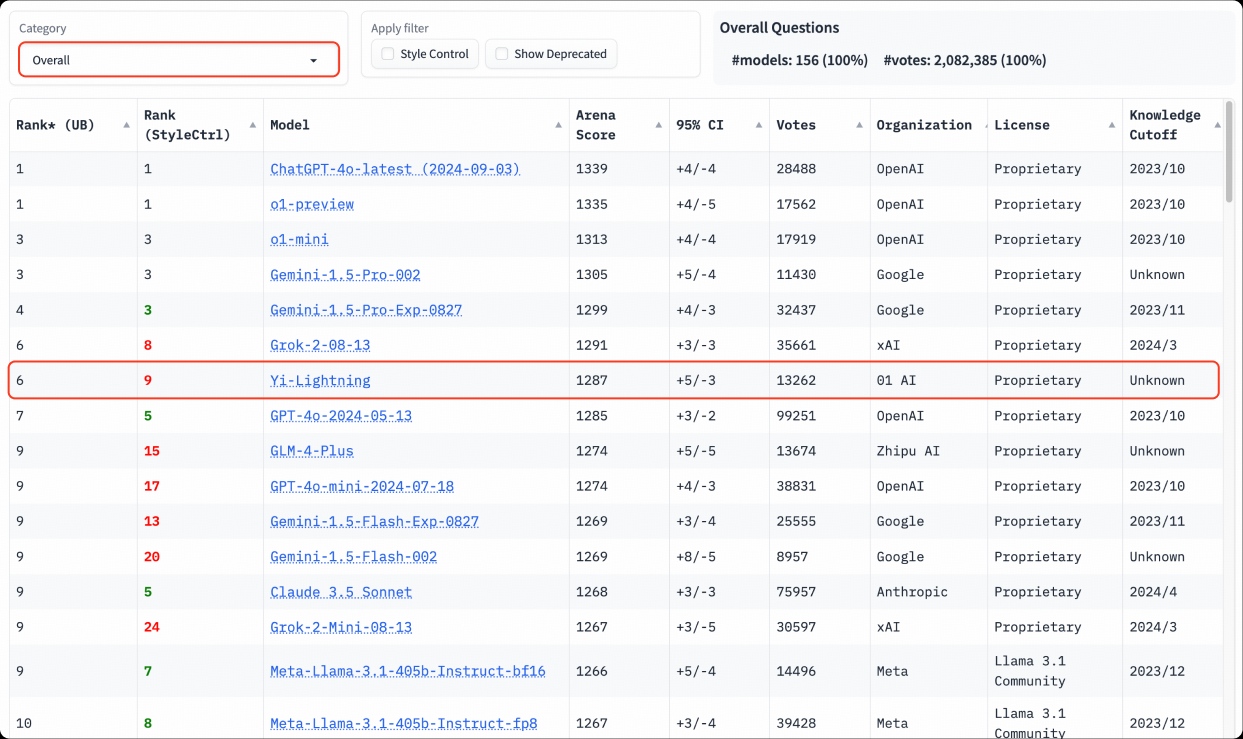Sort the Model column using its arrows

(x=558, y=125)
